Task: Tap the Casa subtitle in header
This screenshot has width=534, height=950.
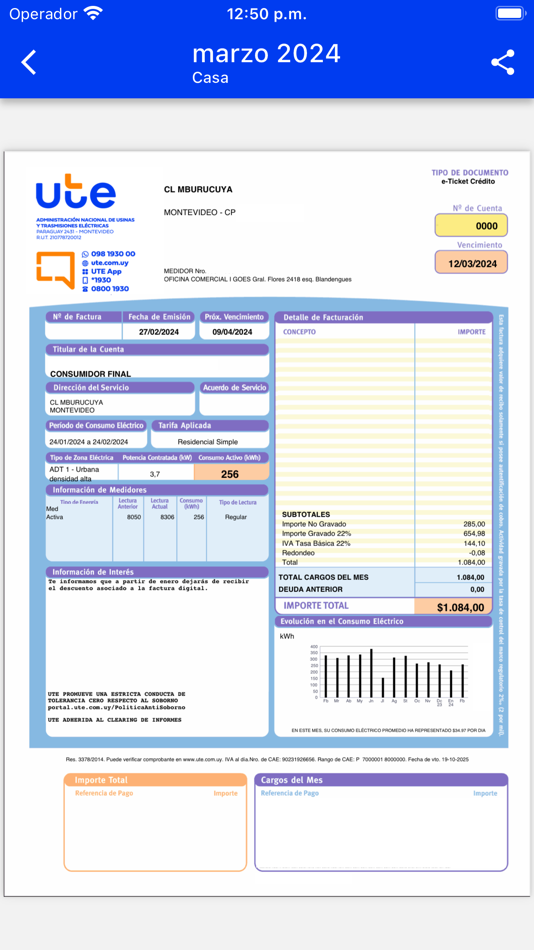Action: (210, 78)
